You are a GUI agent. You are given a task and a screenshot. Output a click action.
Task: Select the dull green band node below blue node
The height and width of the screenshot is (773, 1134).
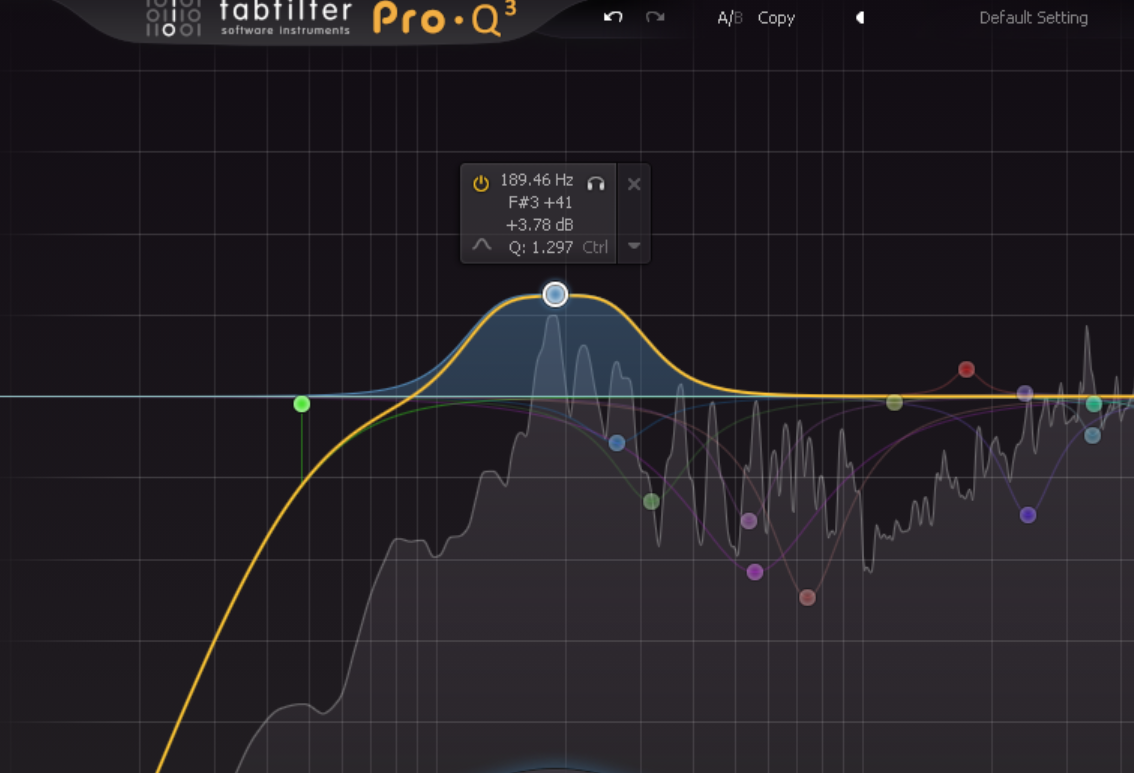tap(651, 500)
